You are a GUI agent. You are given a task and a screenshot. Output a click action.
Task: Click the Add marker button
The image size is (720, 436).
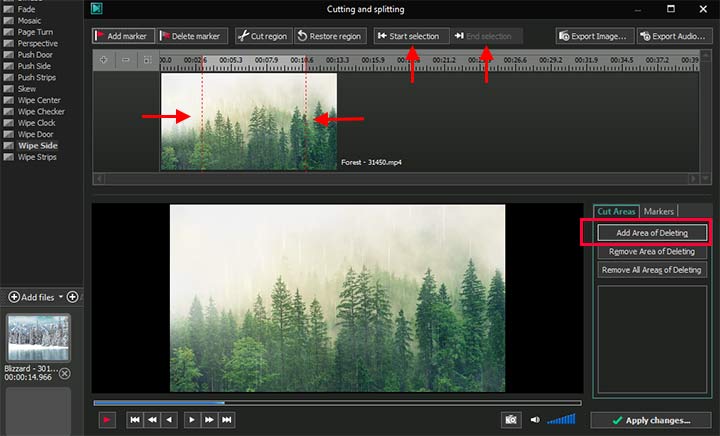click(124, 36)
